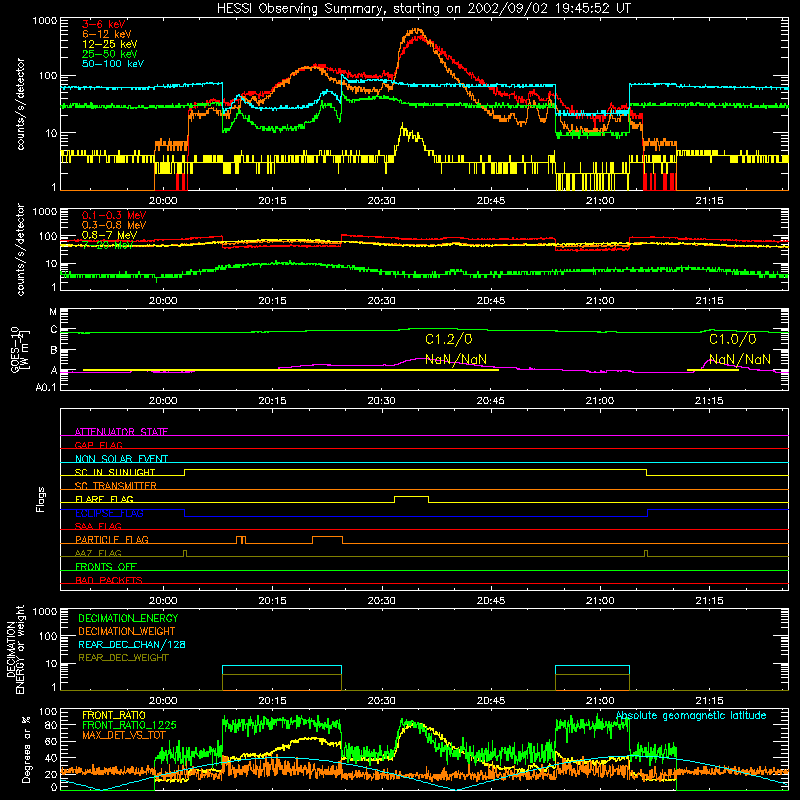This screenshot has height=800, width=800.
Task: Click the A0.1 label on GOES axis
Action: 46,387
